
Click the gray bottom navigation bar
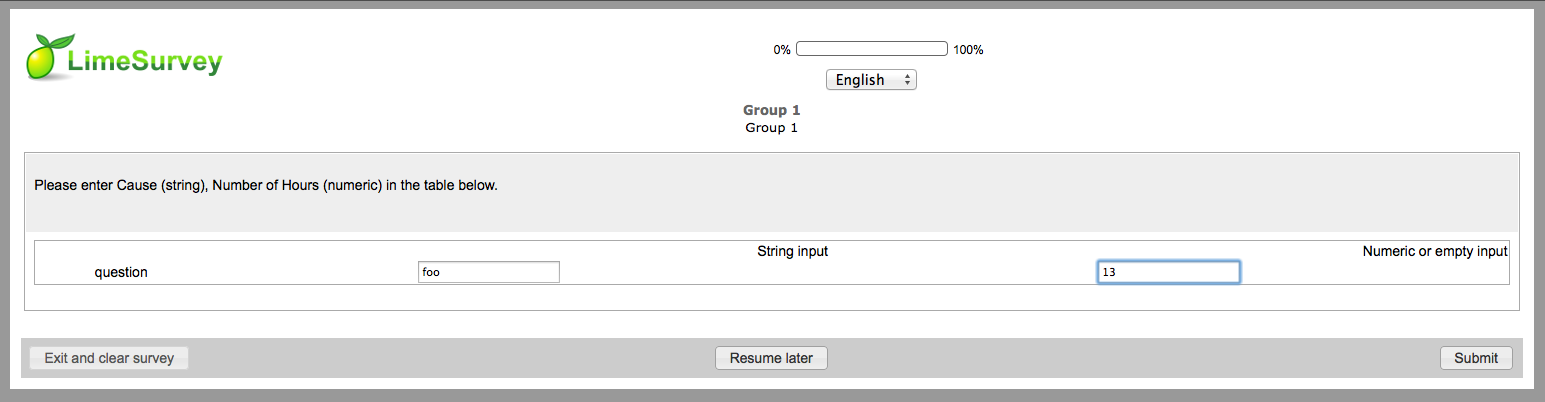[x=1100, y=358]
